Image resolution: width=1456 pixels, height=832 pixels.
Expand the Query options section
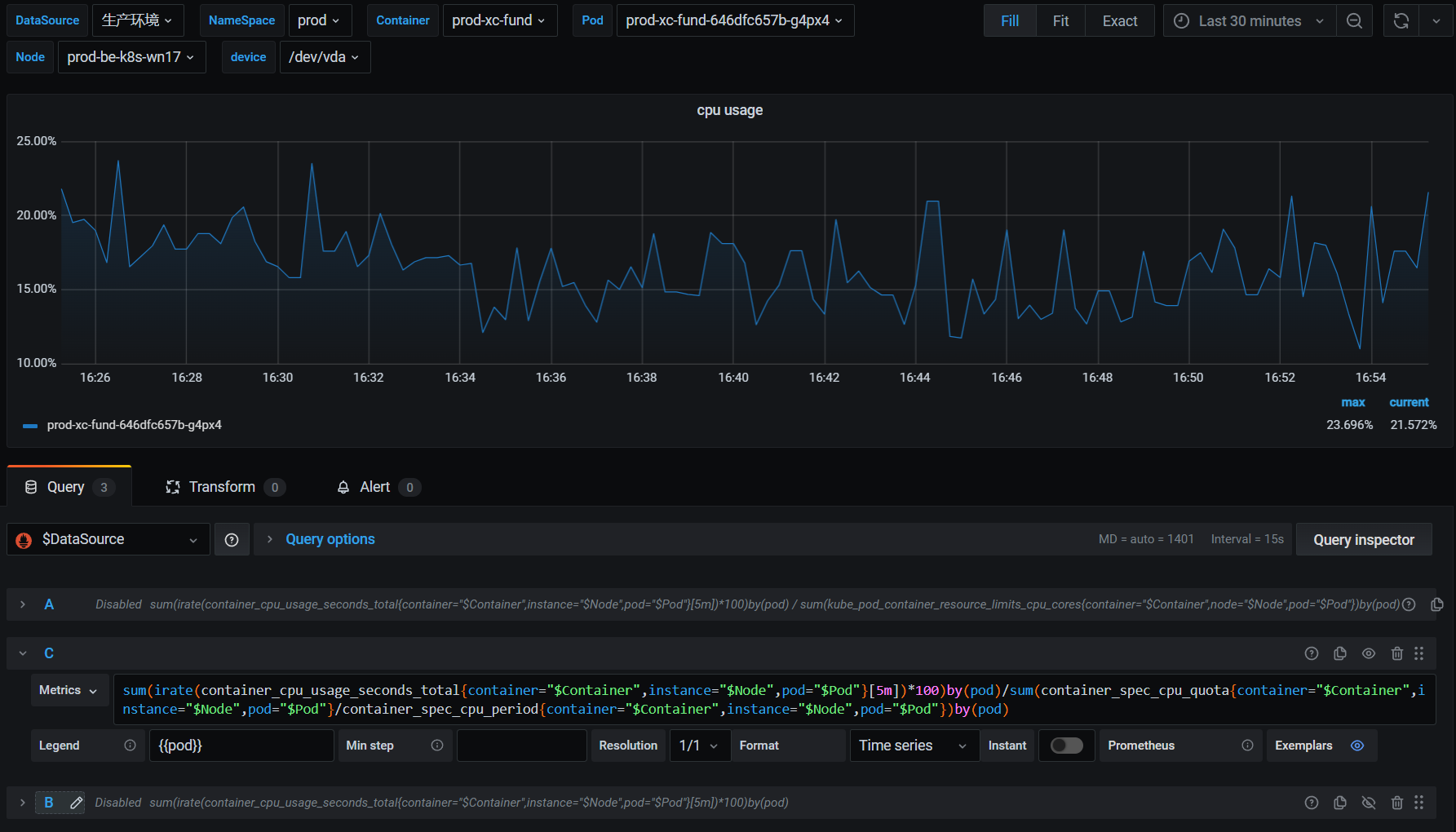click(x=330, y=539)
